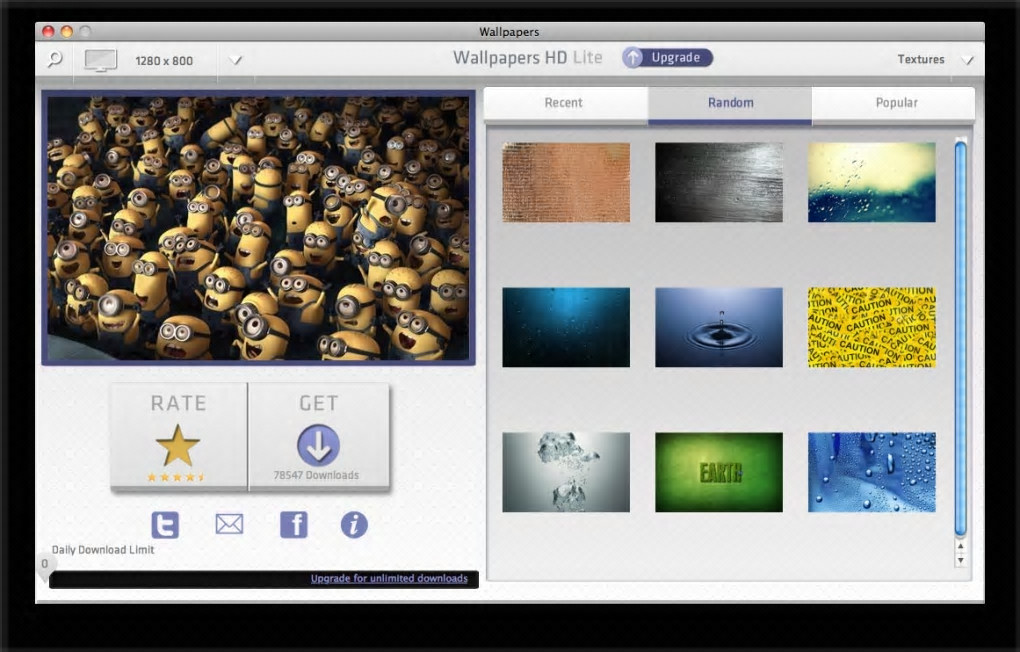Select the Random tab

point(730,103)
